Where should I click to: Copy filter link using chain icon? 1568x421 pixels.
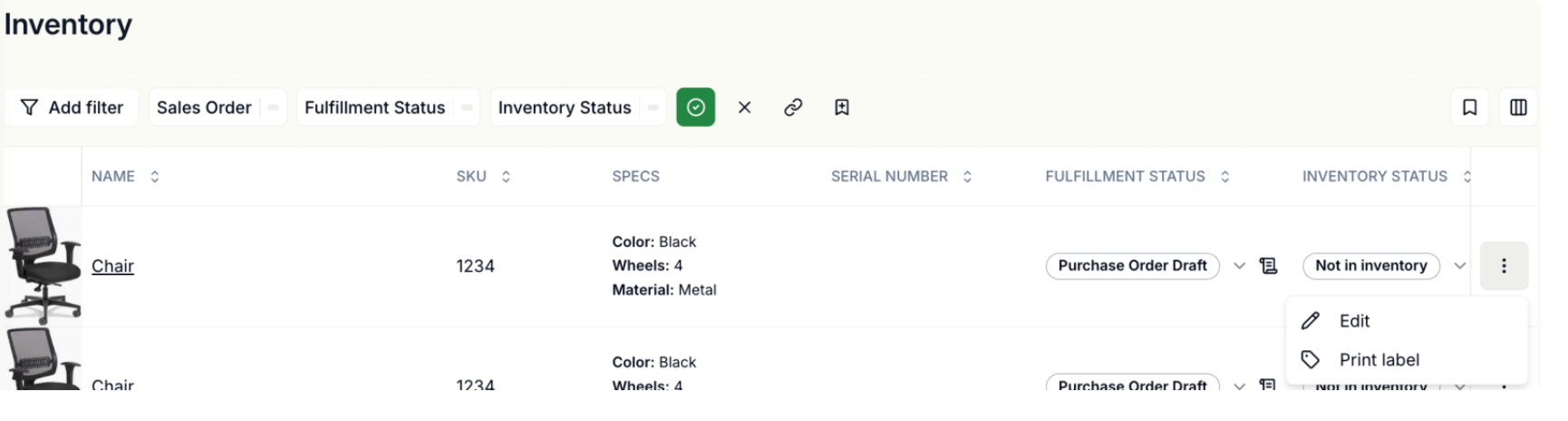[793, 107]
